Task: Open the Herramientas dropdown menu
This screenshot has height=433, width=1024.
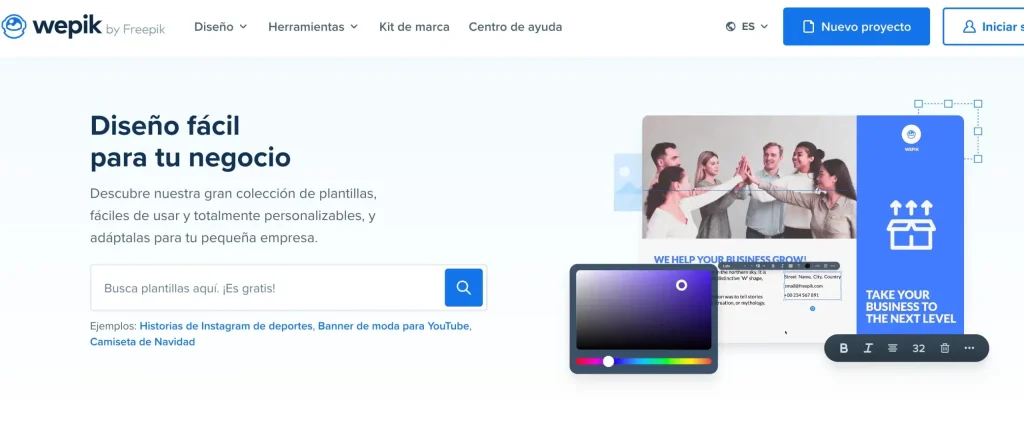Action: pyautogui.click(x=313, y=27)
